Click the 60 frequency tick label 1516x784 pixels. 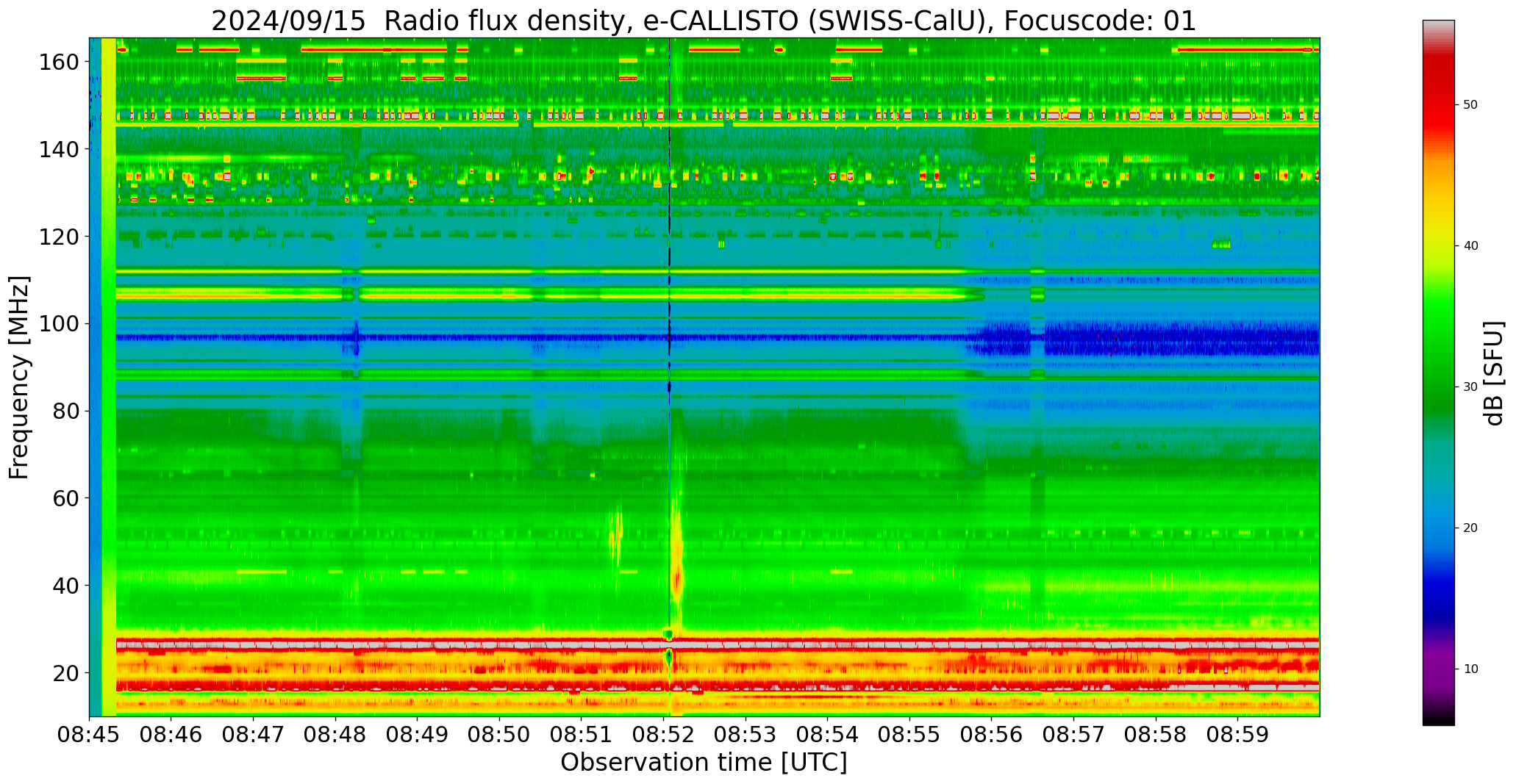click(66, 498)
